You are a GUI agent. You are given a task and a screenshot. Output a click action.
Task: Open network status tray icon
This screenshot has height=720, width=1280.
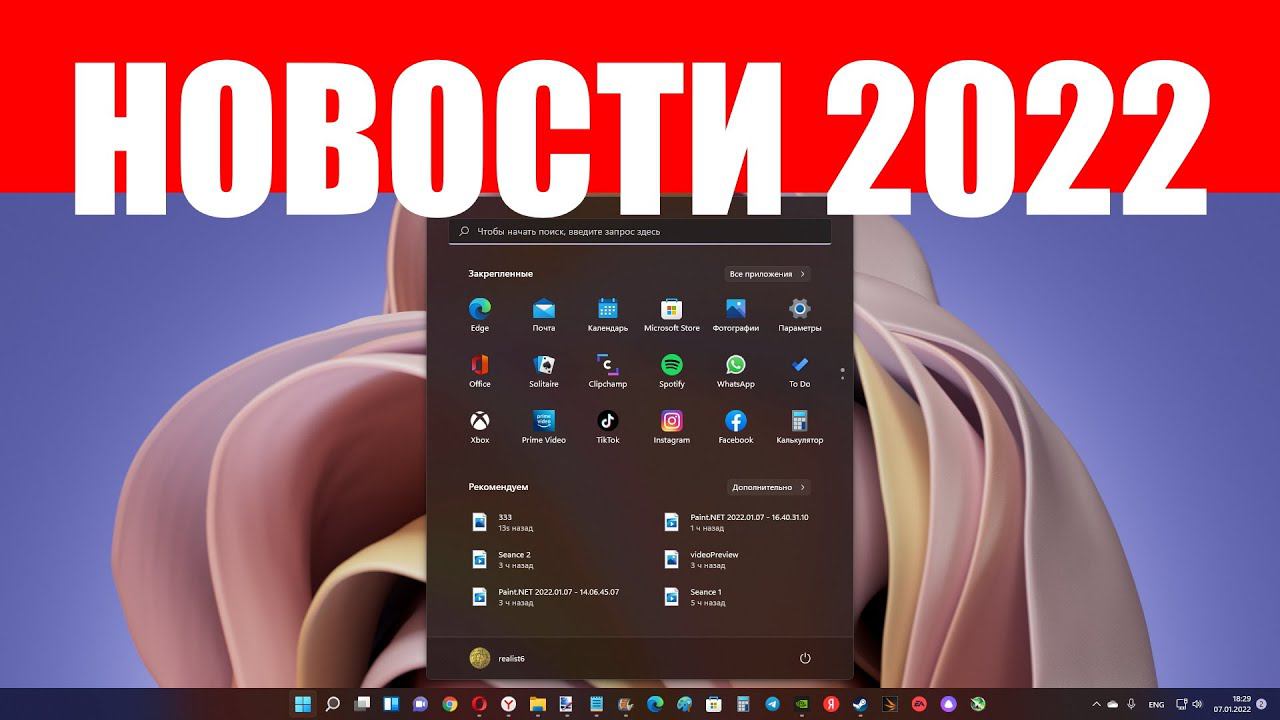click(1182, 704)
